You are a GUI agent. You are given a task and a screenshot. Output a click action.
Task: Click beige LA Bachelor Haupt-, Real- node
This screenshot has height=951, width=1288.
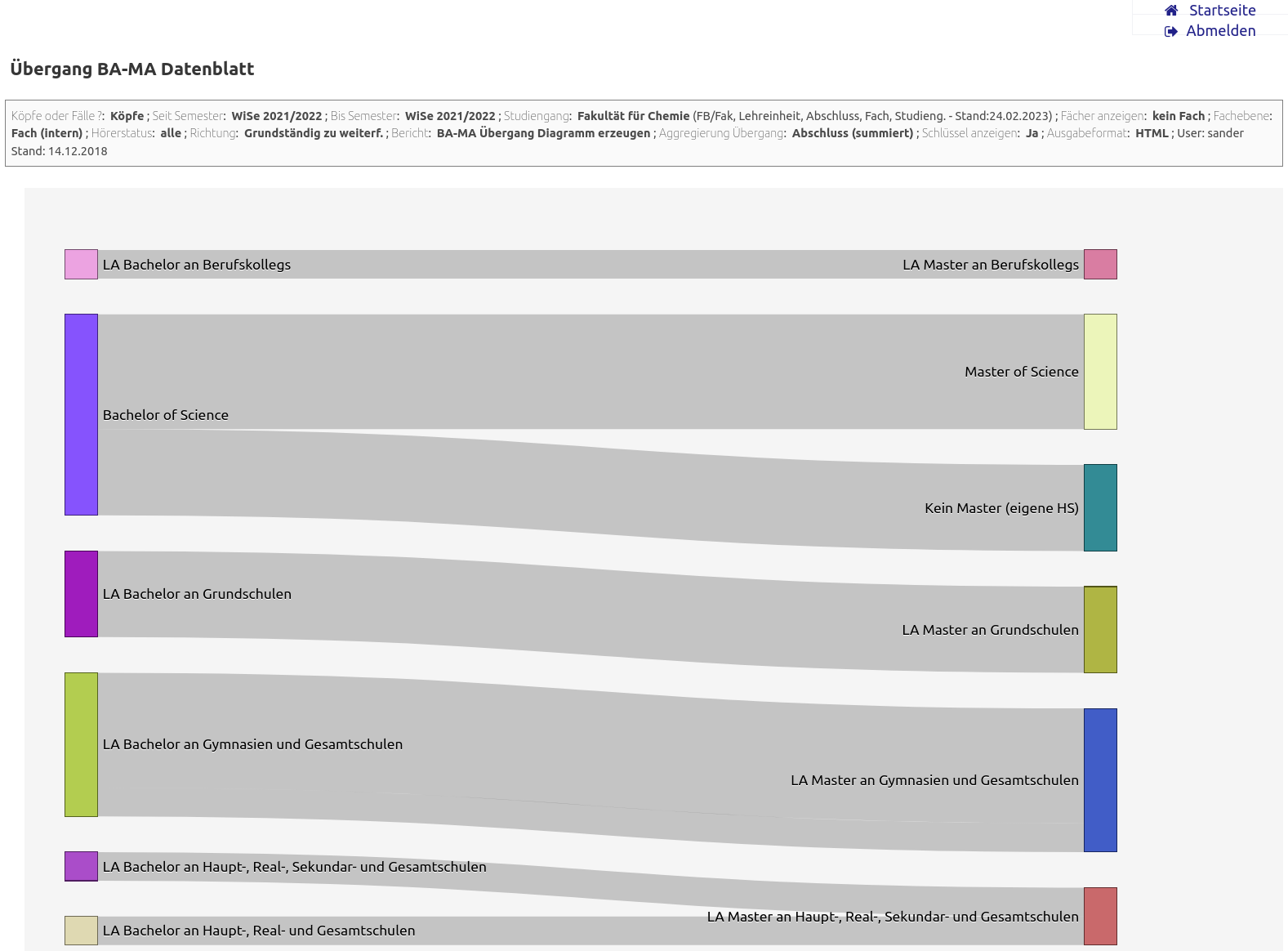[81, 931]
